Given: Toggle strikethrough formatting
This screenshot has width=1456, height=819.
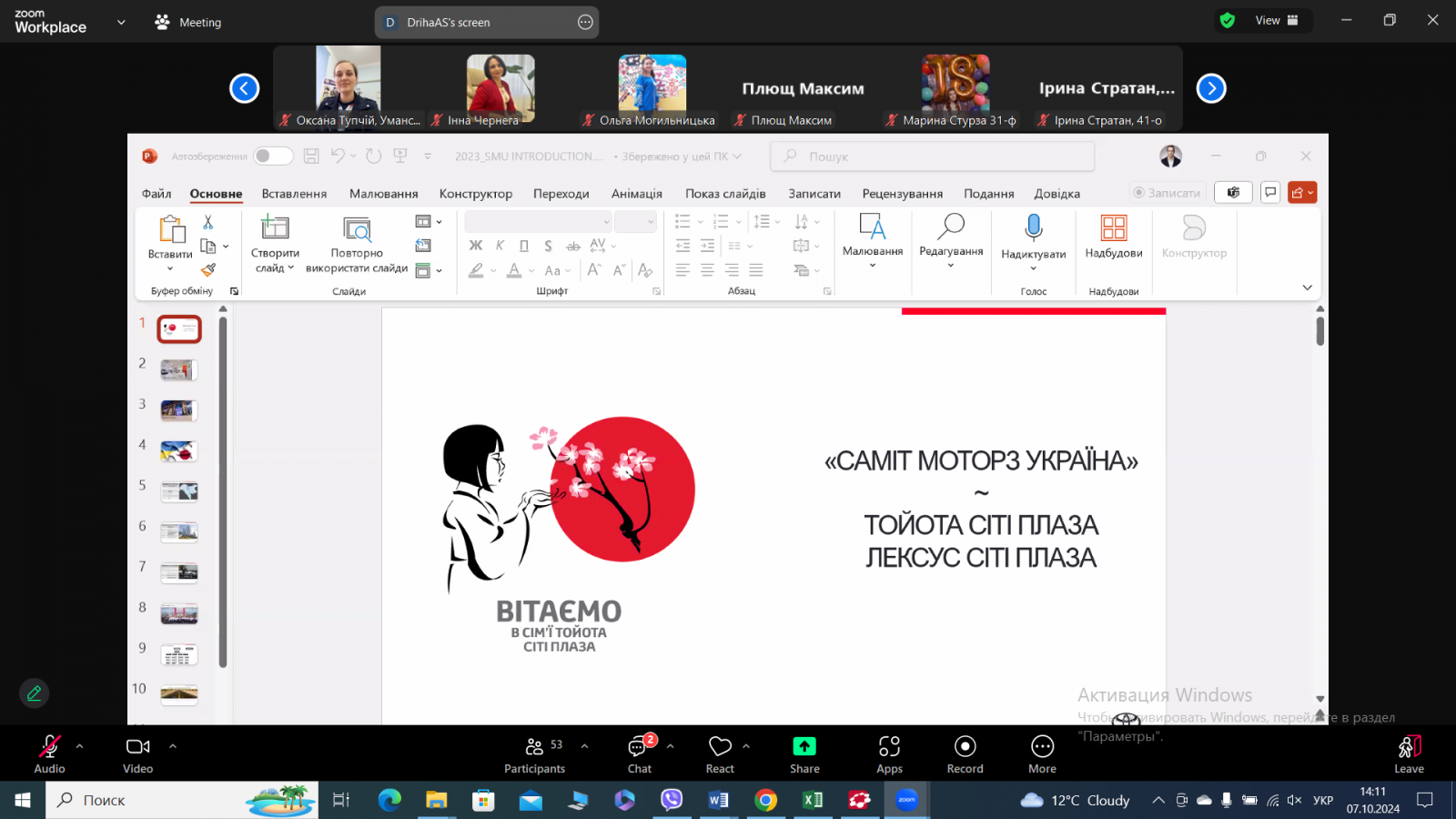Looking at the screenshot, I should [x=573, y=246].
